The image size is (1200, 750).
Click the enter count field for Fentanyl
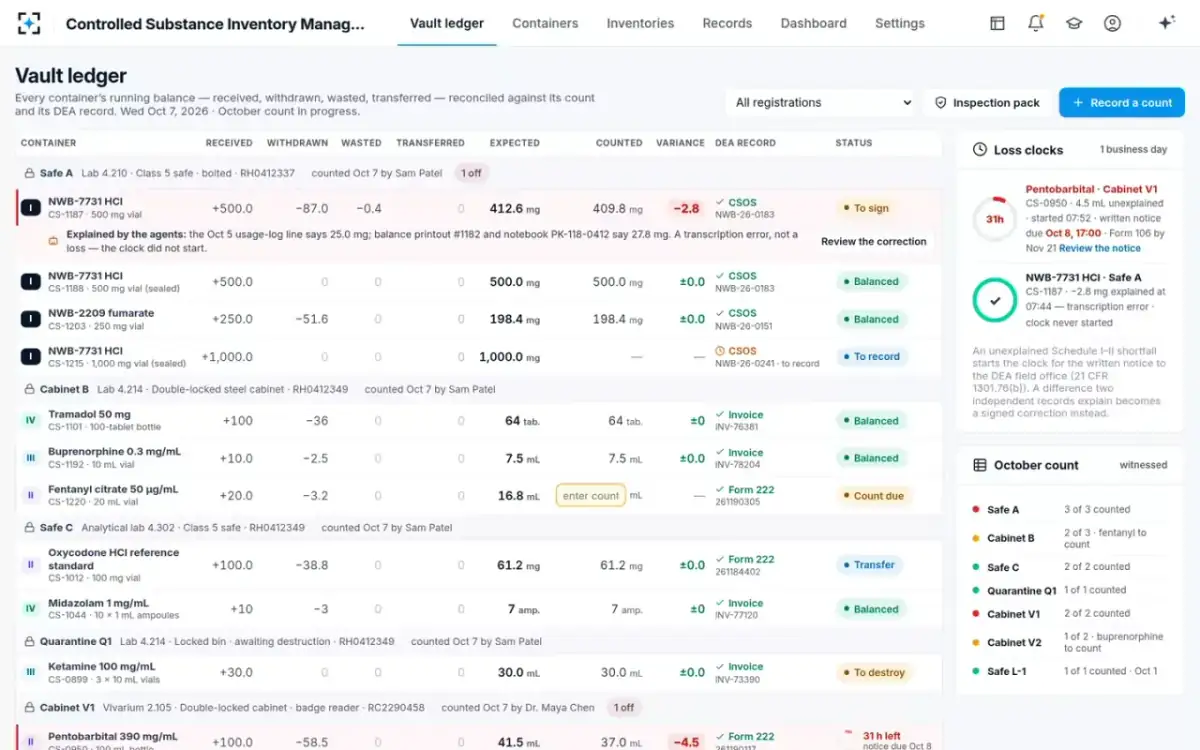(x=591, y=495)
